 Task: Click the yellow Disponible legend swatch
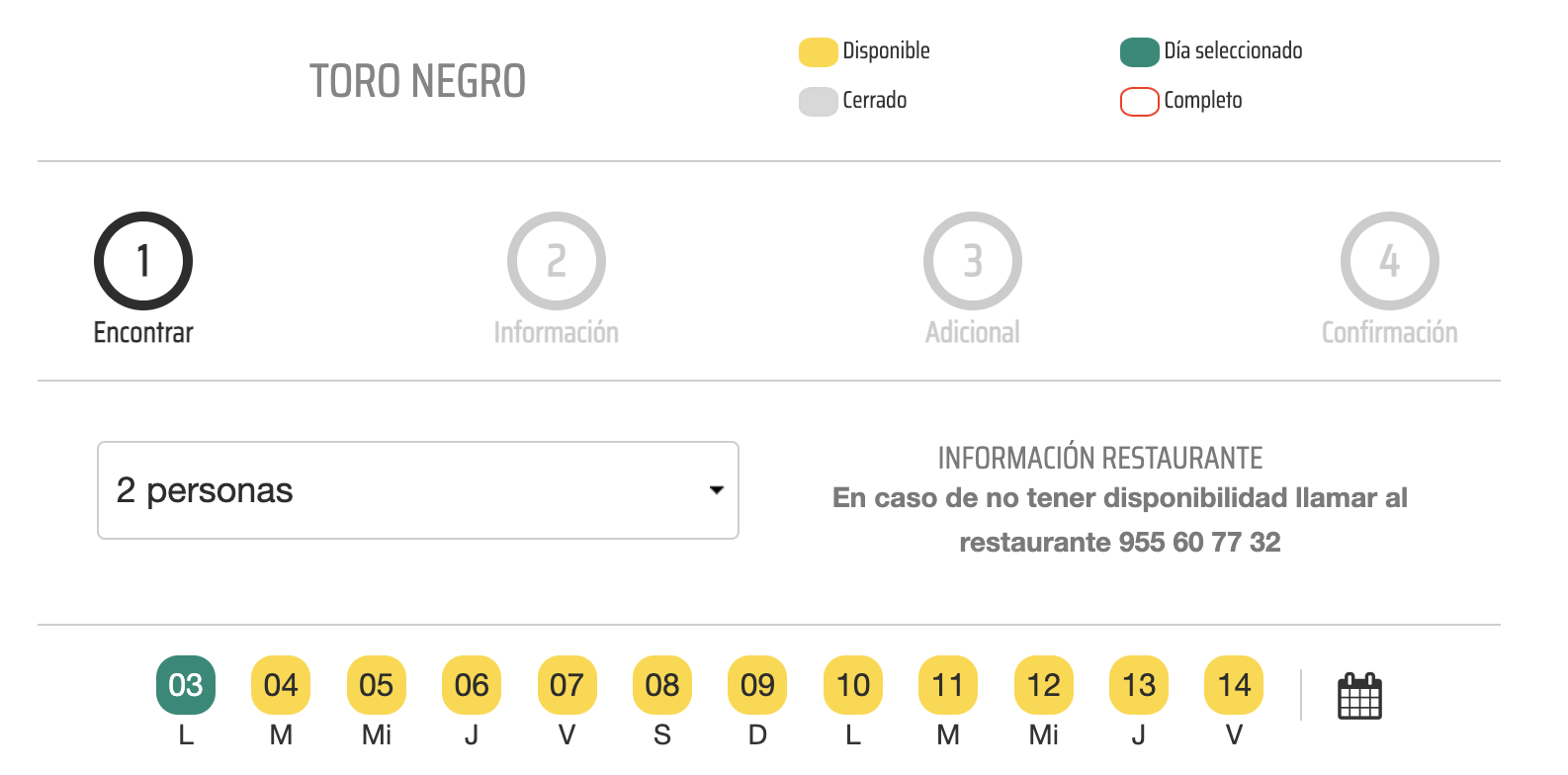pyautogui.click(x=819, y=52)
